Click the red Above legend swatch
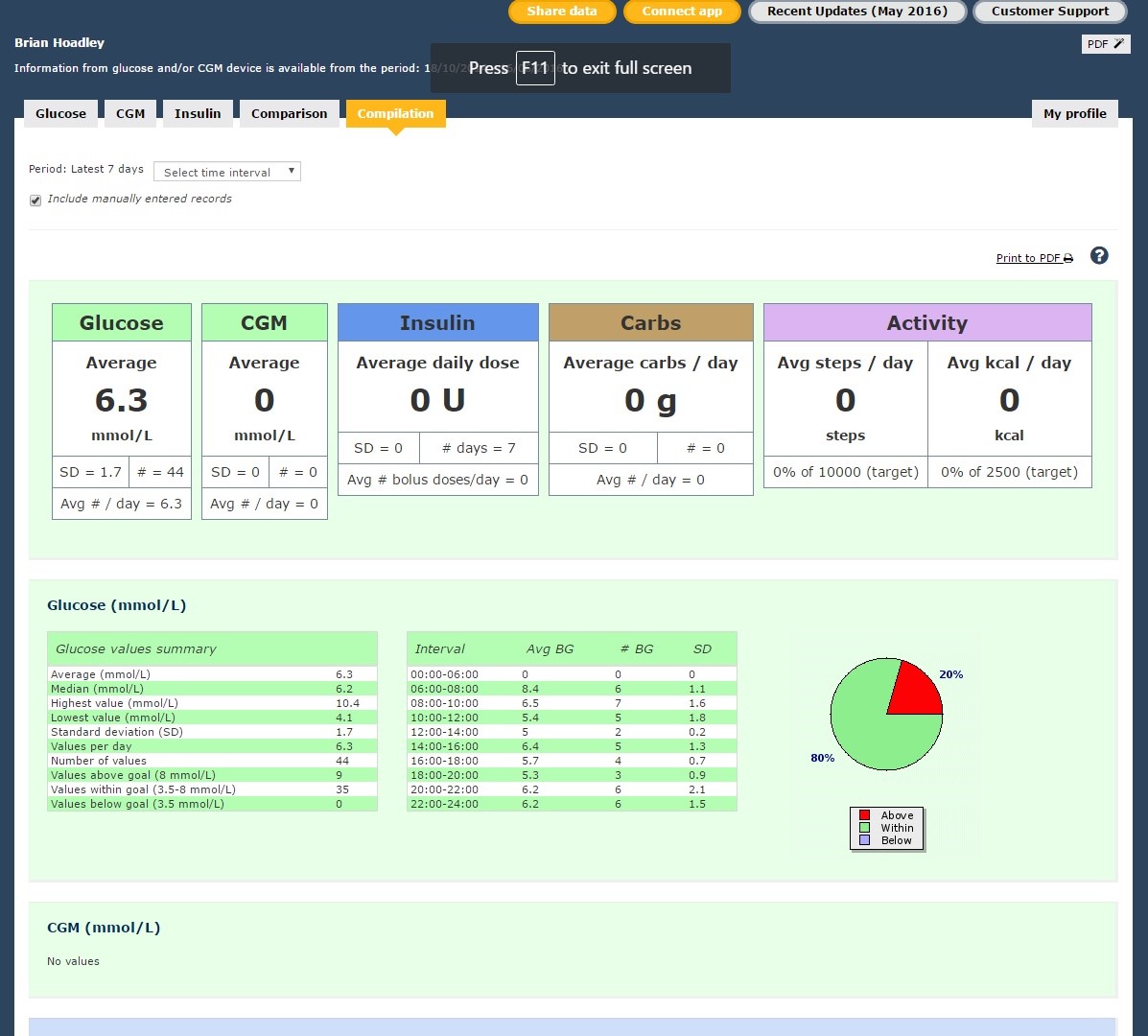Viewport: 1148px width, 1036px height. coord(864,815)
